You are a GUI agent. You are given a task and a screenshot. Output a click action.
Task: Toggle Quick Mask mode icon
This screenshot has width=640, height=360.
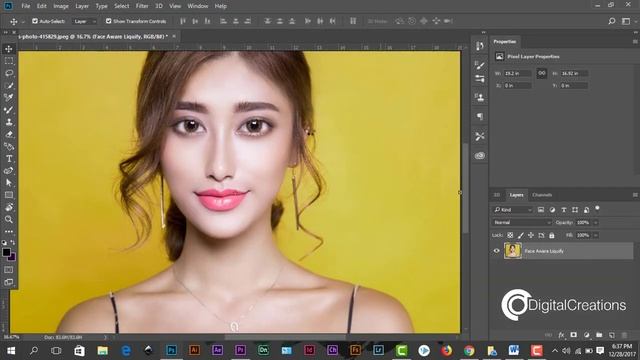pos(9,270)
